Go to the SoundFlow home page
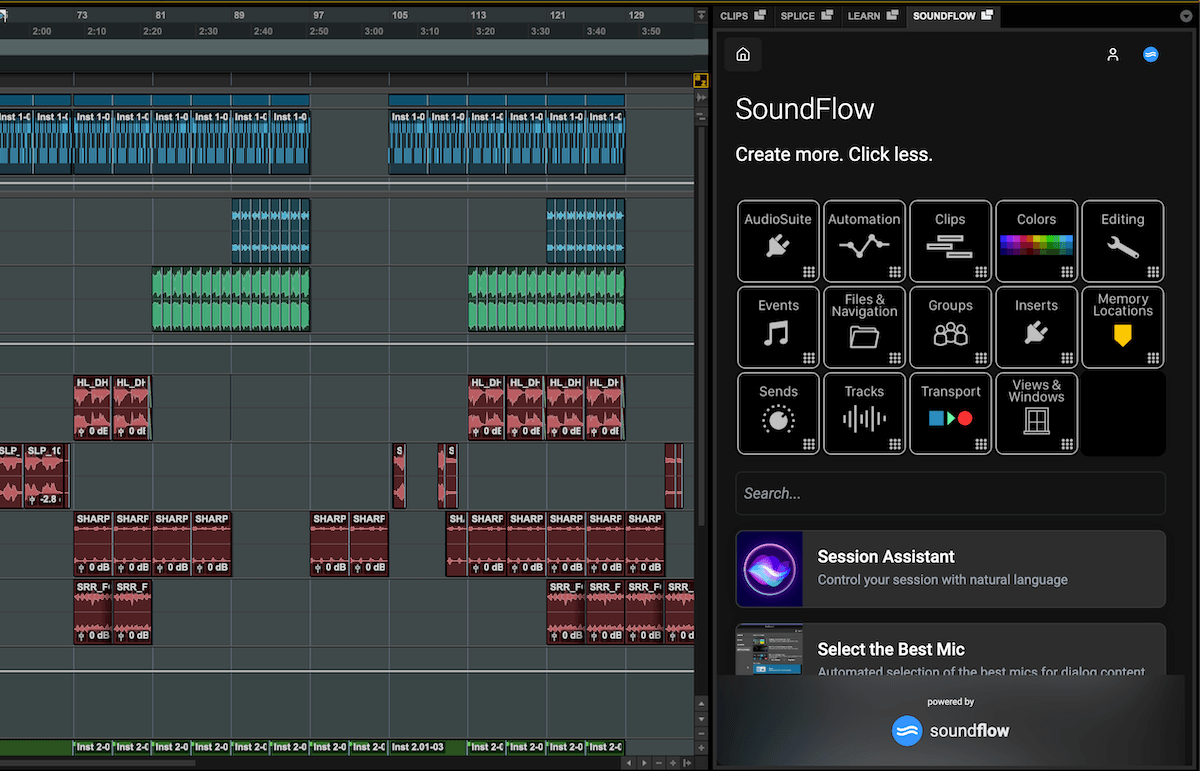The image size is (1200, 771). click(x=743, y=55)
